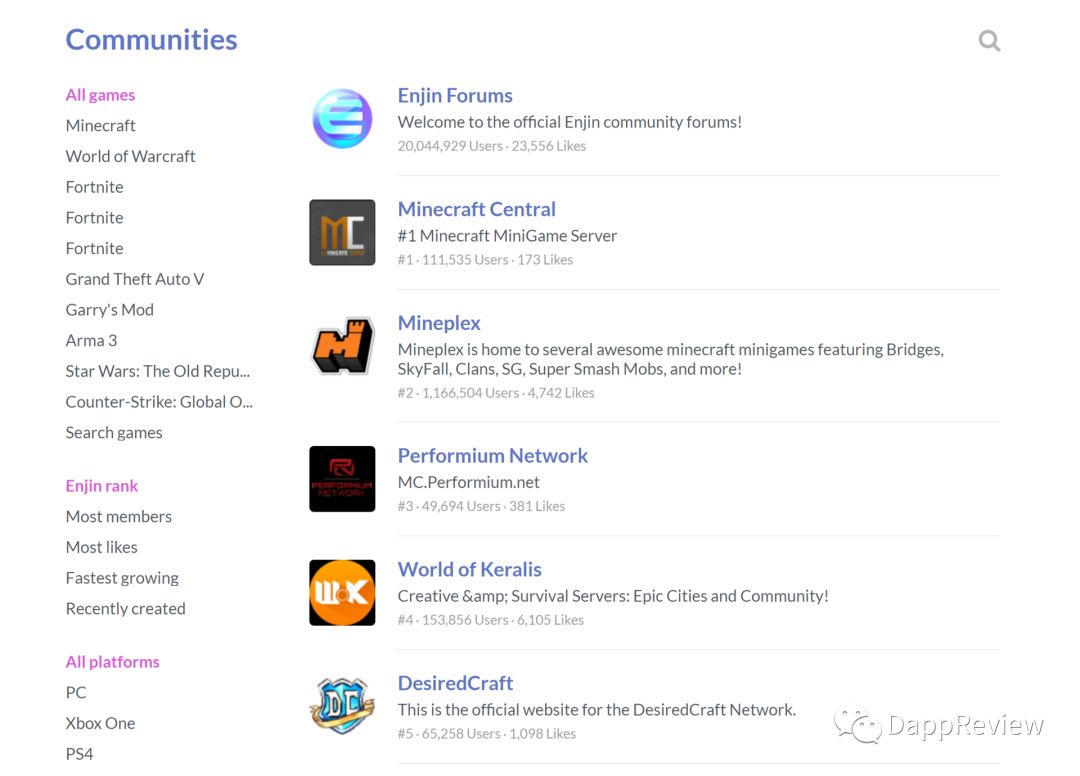This screenshot has width=1080, height=776.
Task: Click the DesiredCraft official website description
Action: 597,710
